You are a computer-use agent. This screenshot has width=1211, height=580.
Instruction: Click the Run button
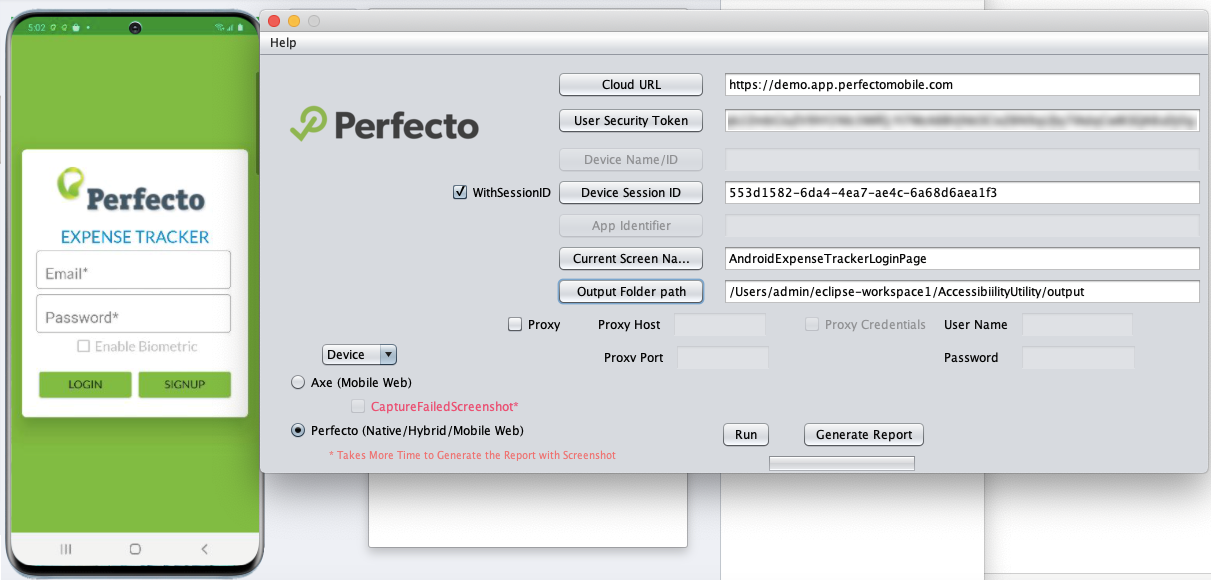746,435
